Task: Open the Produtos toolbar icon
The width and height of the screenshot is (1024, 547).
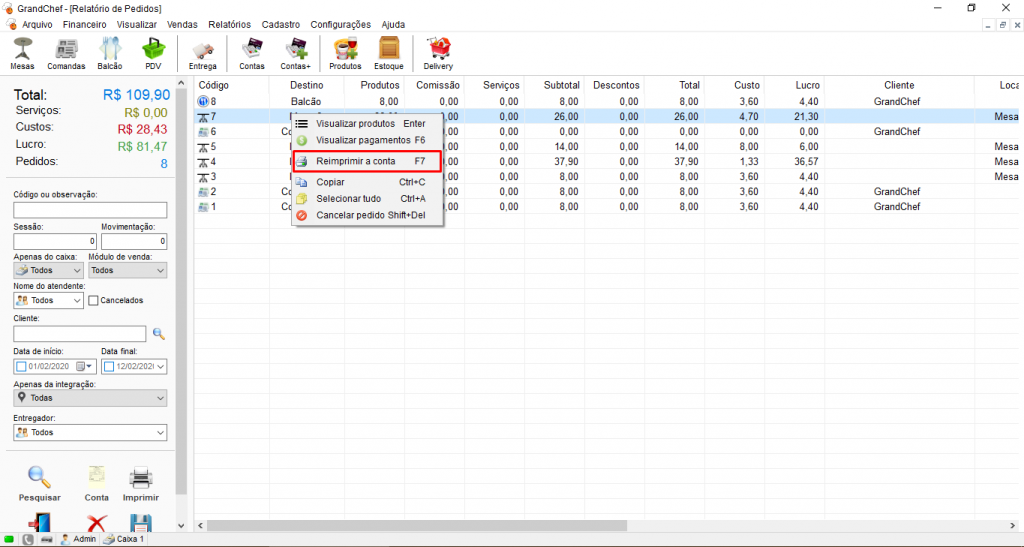Action: point(345,52)
